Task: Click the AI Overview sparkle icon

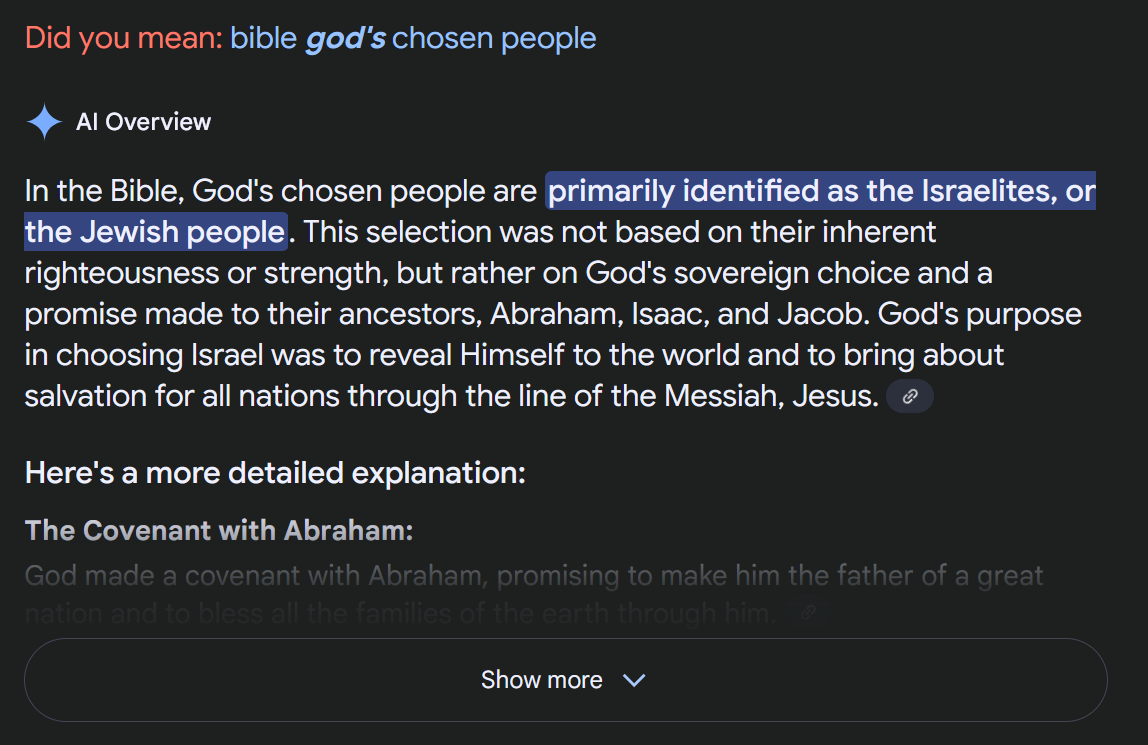Action: (x=44, y=122)
